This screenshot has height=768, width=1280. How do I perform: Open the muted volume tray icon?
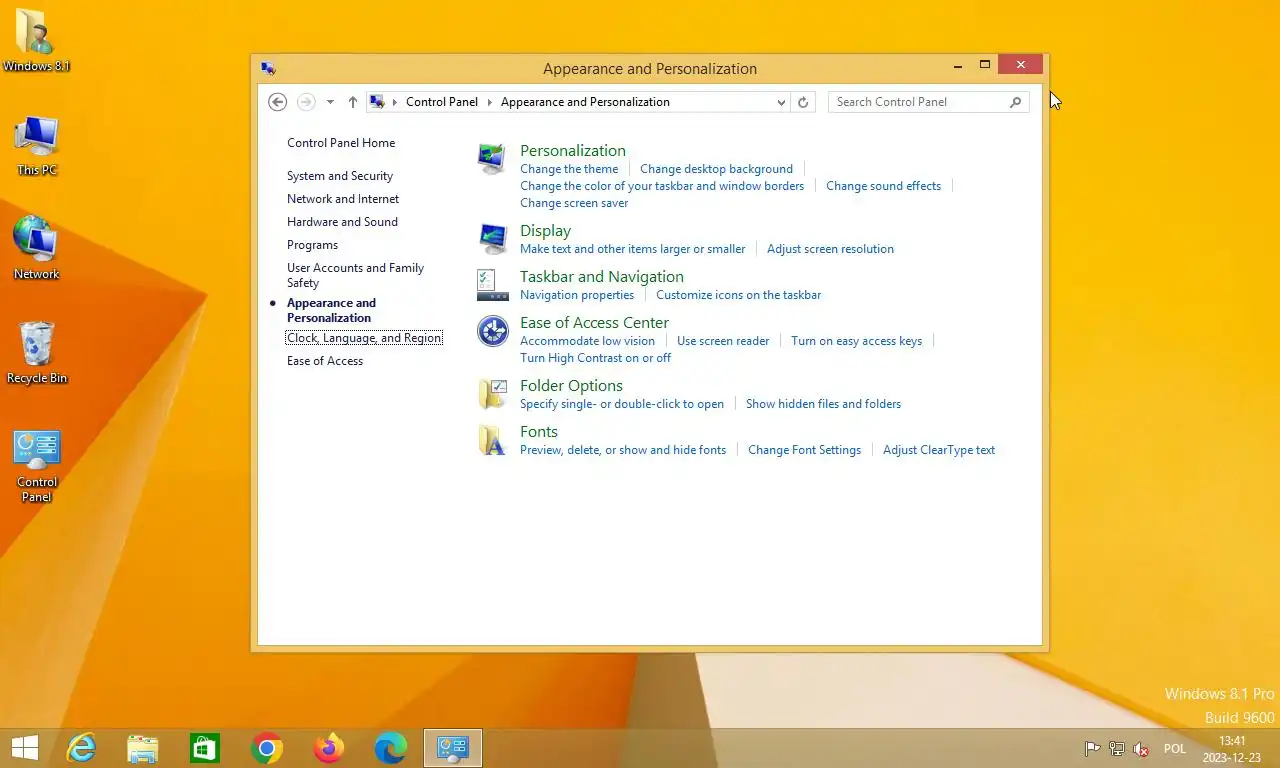coord(1141,749)
